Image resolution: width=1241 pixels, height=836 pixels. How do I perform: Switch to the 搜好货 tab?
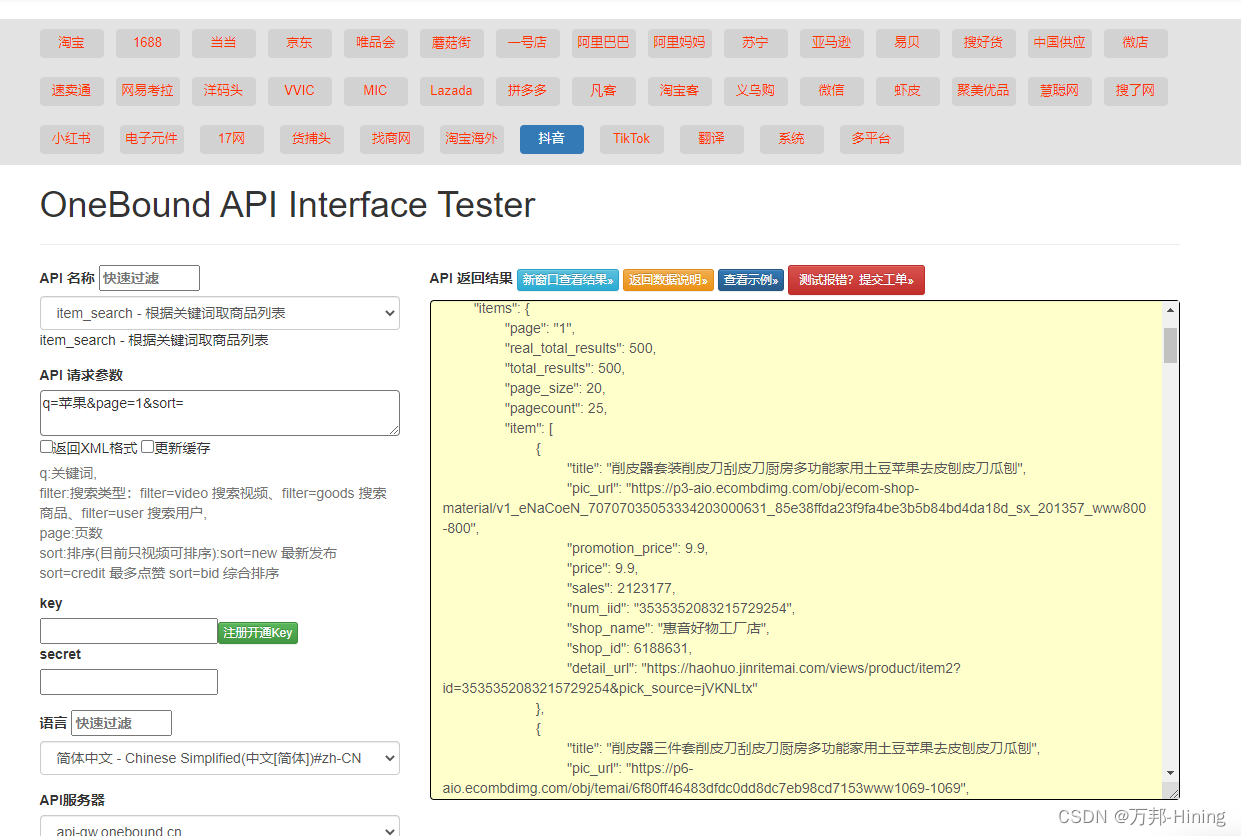[x=983, y=43]
